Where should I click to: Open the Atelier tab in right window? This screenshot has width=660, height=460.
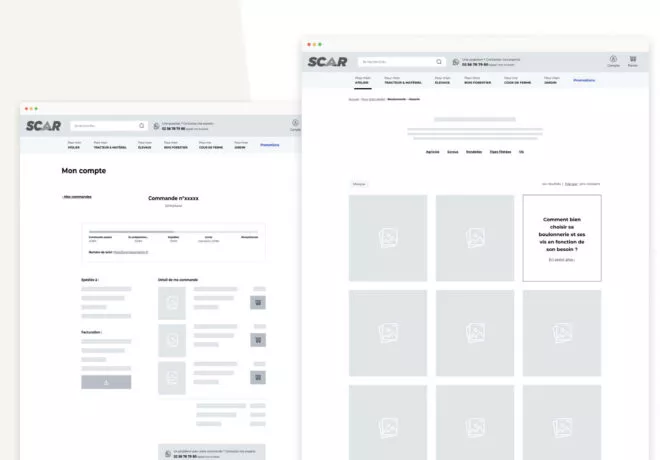[362, 80]
